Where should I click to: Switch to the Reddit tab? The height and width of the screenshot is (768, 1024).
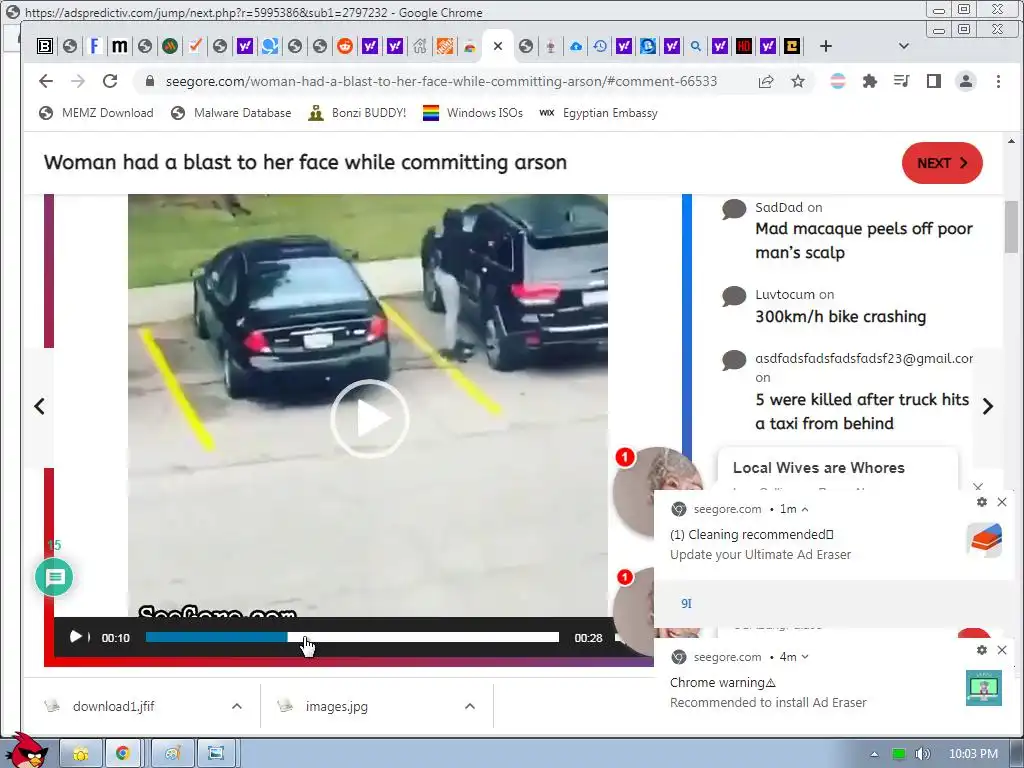click(x=345, y=46)
